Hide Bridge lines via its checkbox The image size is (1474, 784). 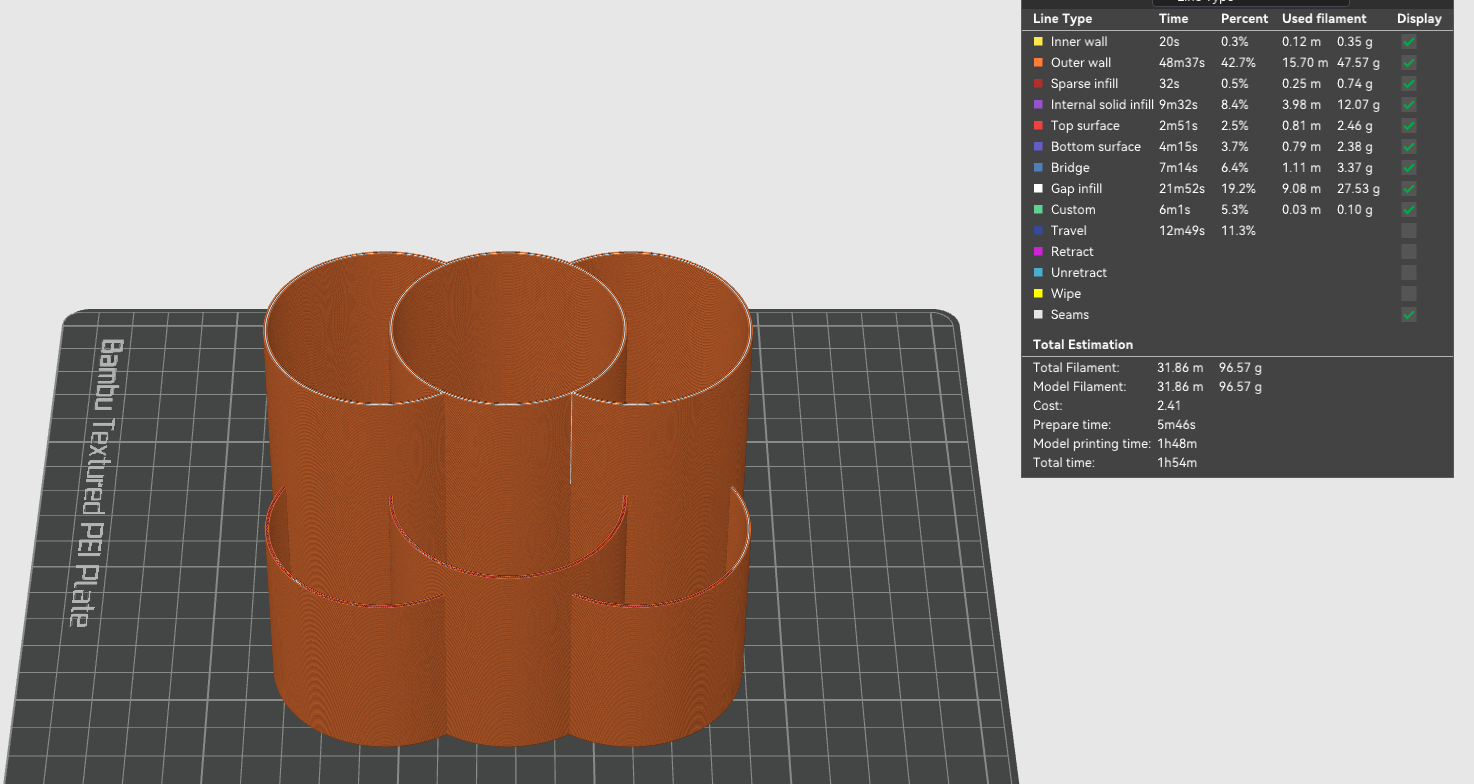[1408, 168]
